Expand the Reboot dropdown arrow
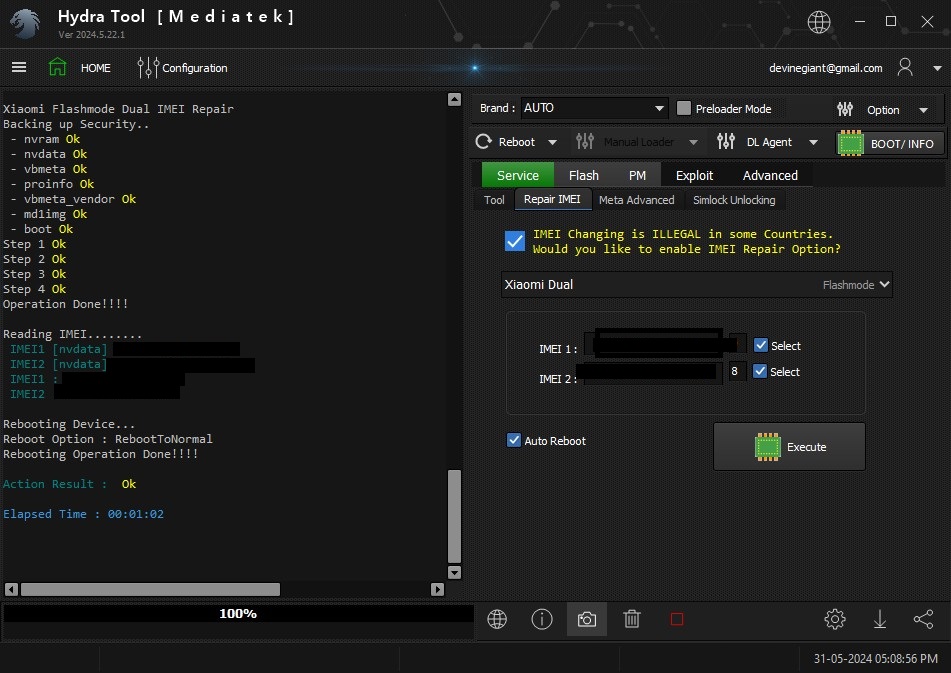 point(552,142)
